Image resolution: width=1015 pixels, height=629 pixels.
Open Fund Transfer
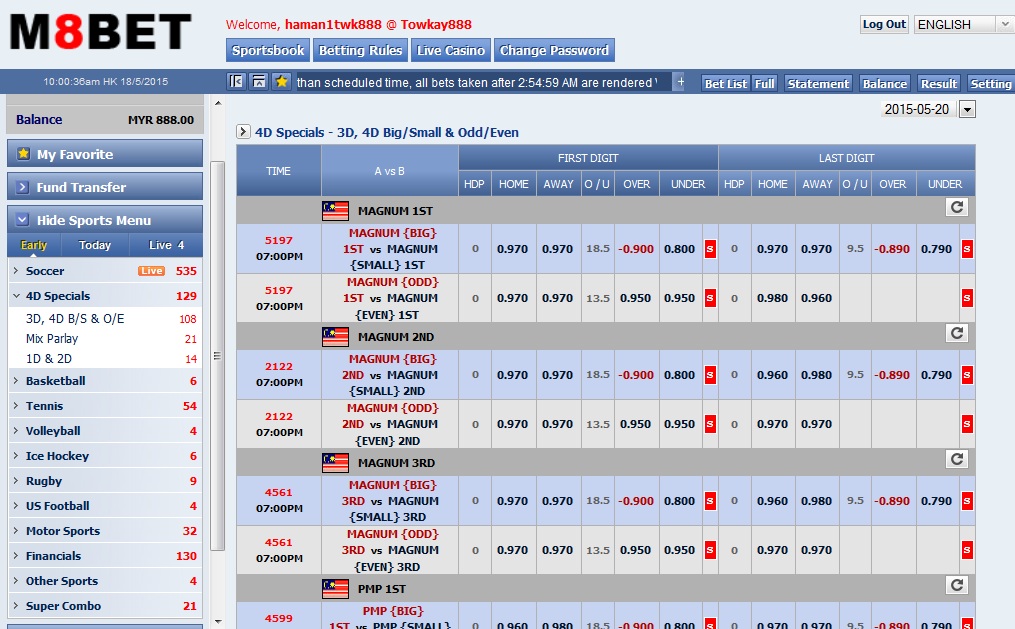pos(105,187)
